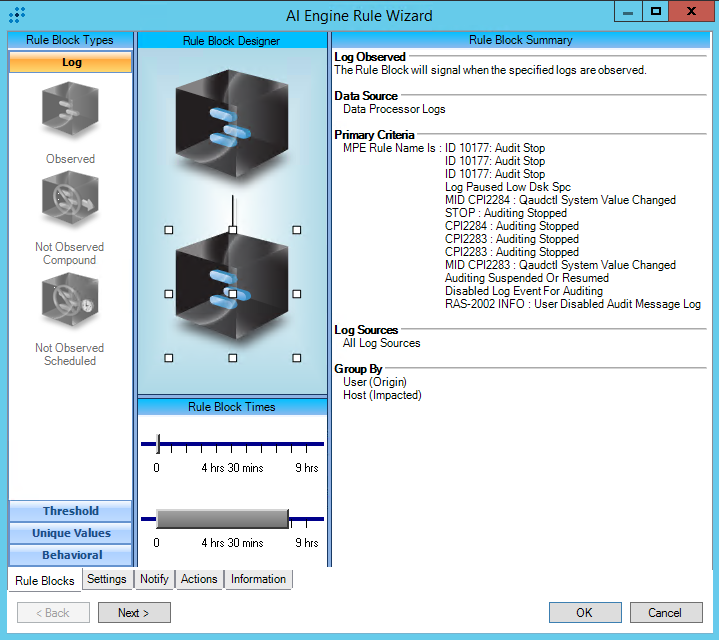Click the top-center resize handle of selected block
The image size is (719, 640).
[232, 230]
